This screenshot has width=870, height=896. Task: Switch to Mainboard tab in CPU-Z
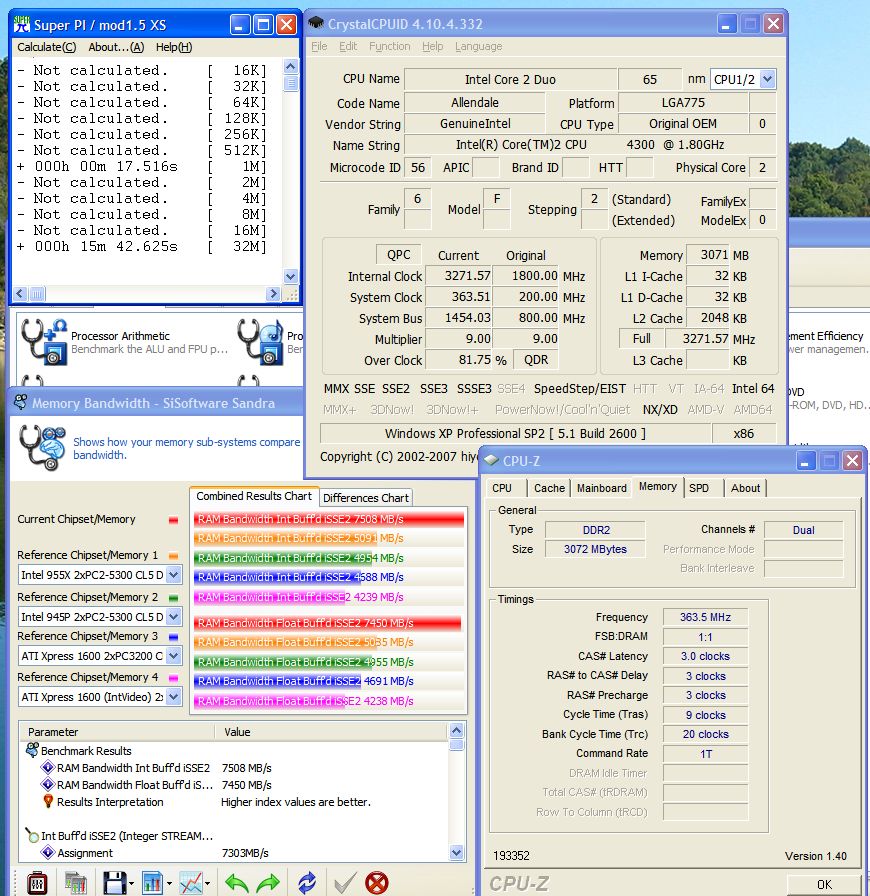pyautogui.click(x=601, y=488)
